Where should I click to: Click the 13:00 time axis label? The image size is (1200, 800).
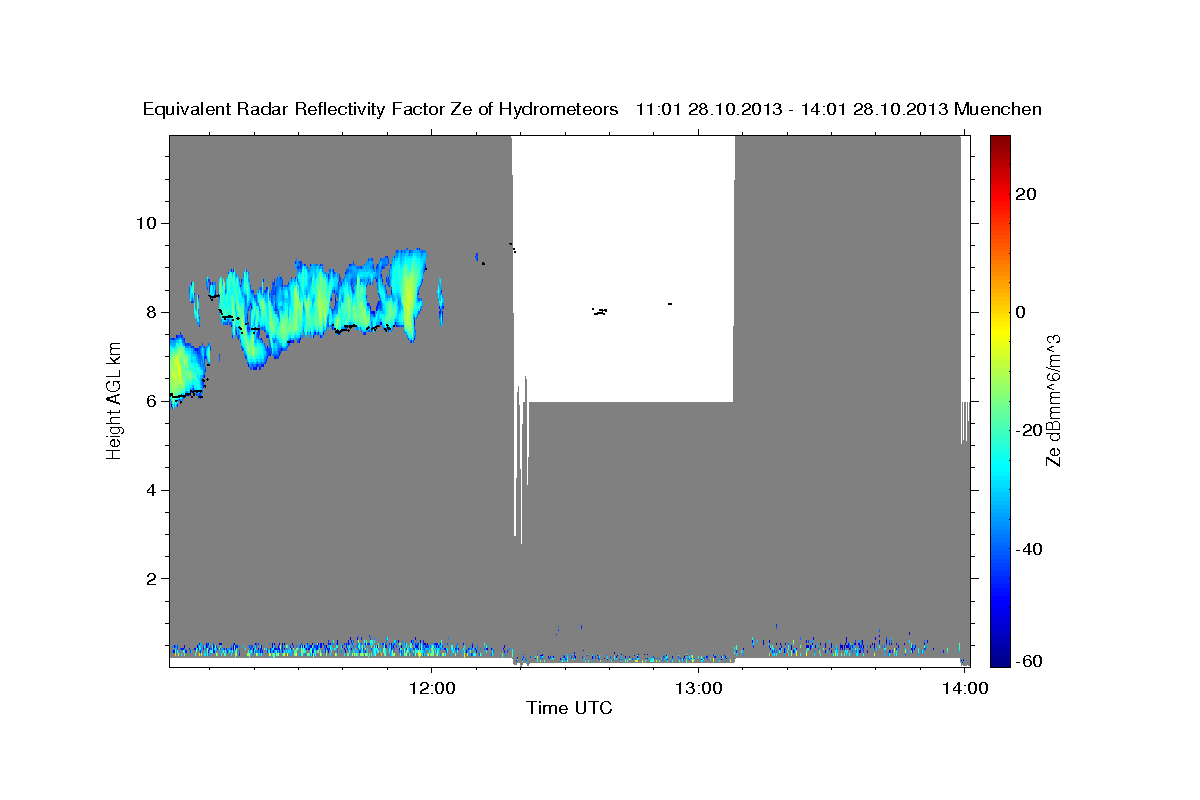tap(697, 688)
